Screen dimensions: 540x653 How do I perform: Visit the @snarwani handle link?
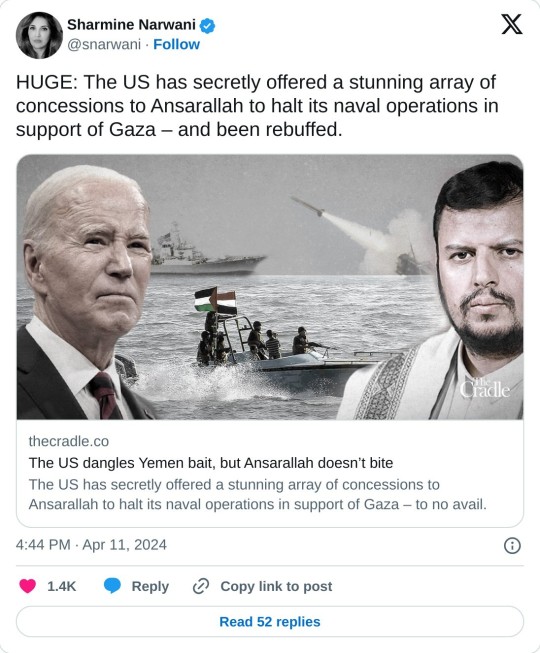click(104, 44)
